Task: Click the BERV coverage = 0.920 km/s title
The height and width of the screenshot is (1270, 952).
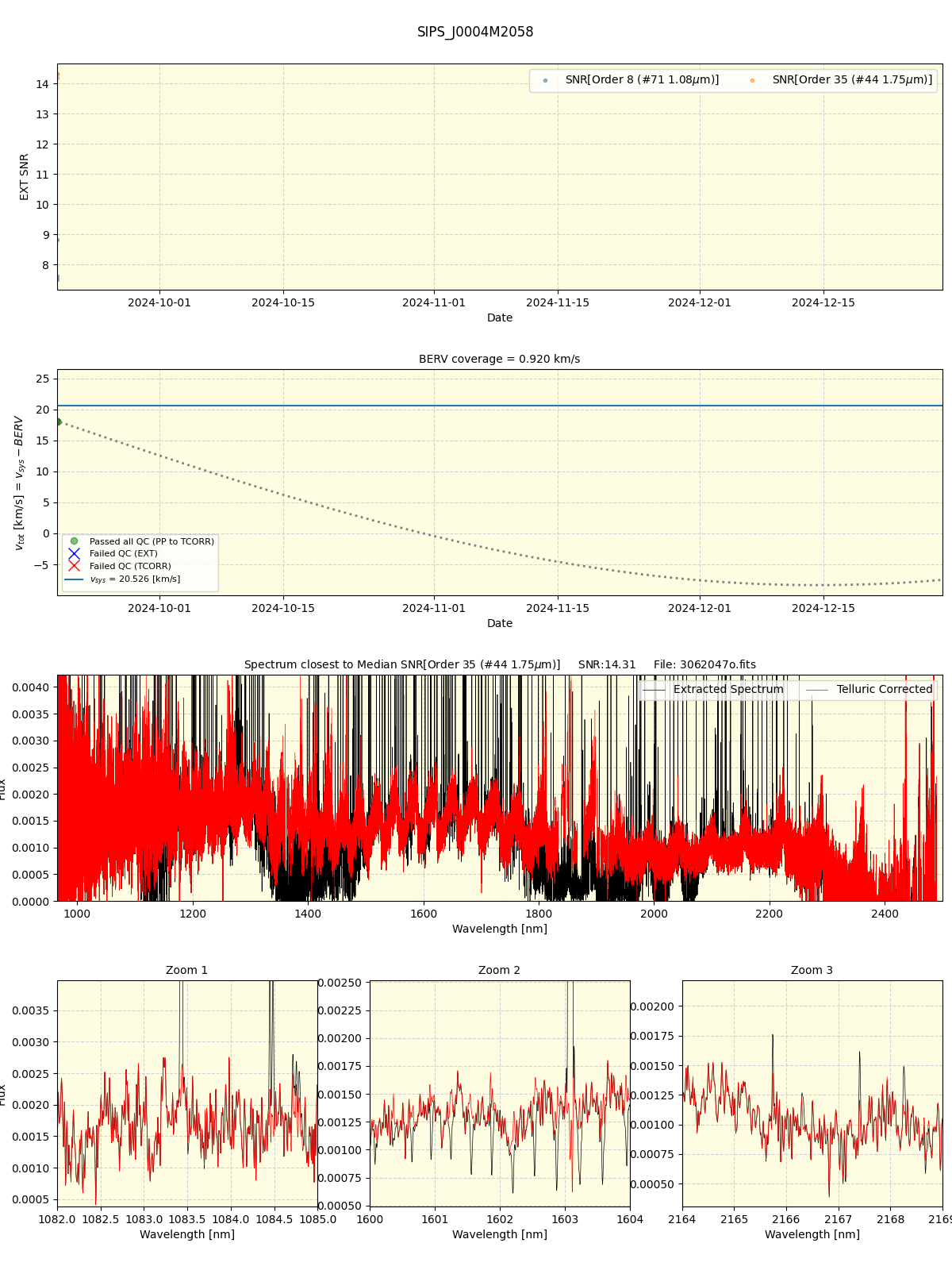Action: [499, 360]
